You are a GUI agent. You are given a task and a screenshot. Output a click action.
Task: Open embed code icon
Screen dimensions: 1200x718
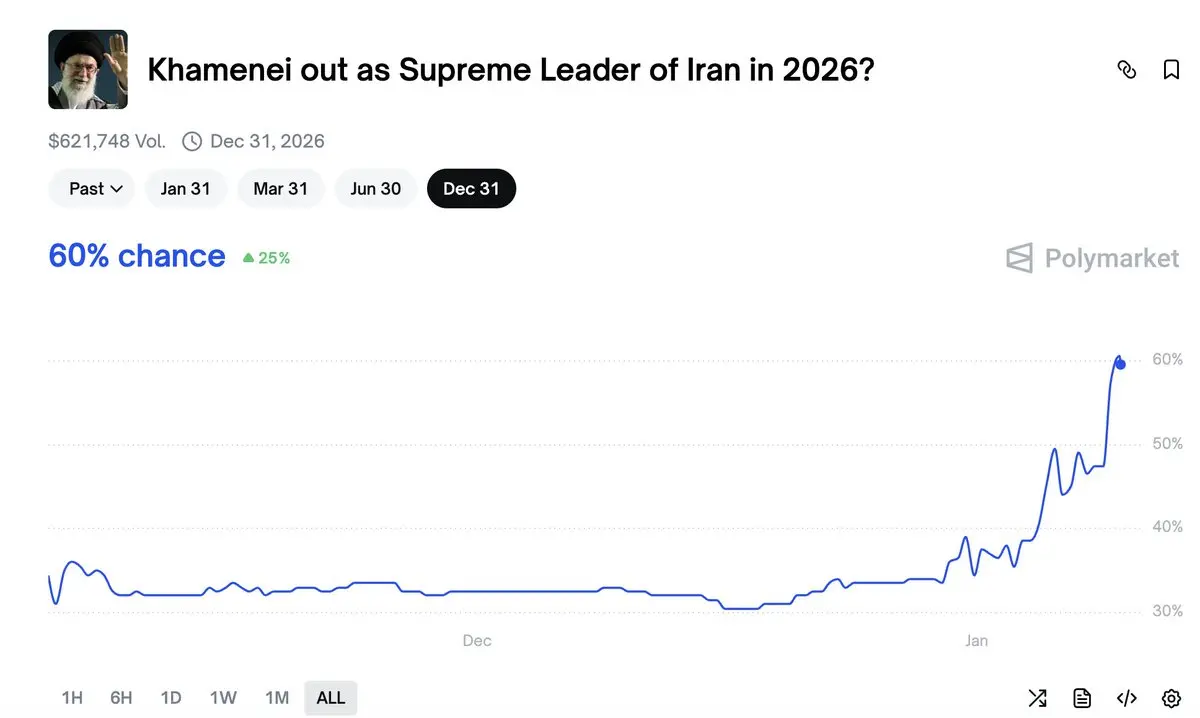tap(1126, 698)
